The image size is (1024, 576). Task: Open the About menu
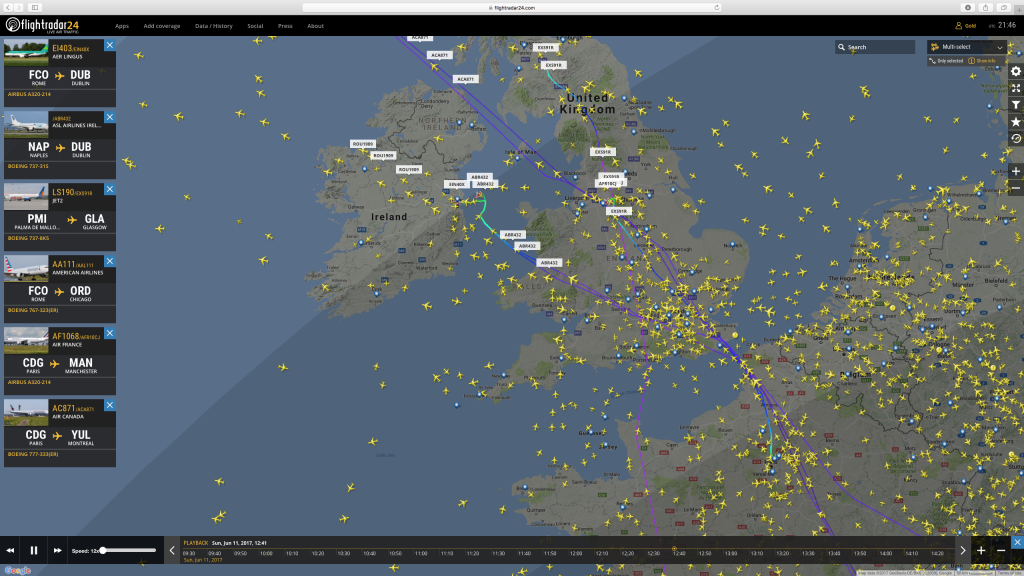coord(315,26)
